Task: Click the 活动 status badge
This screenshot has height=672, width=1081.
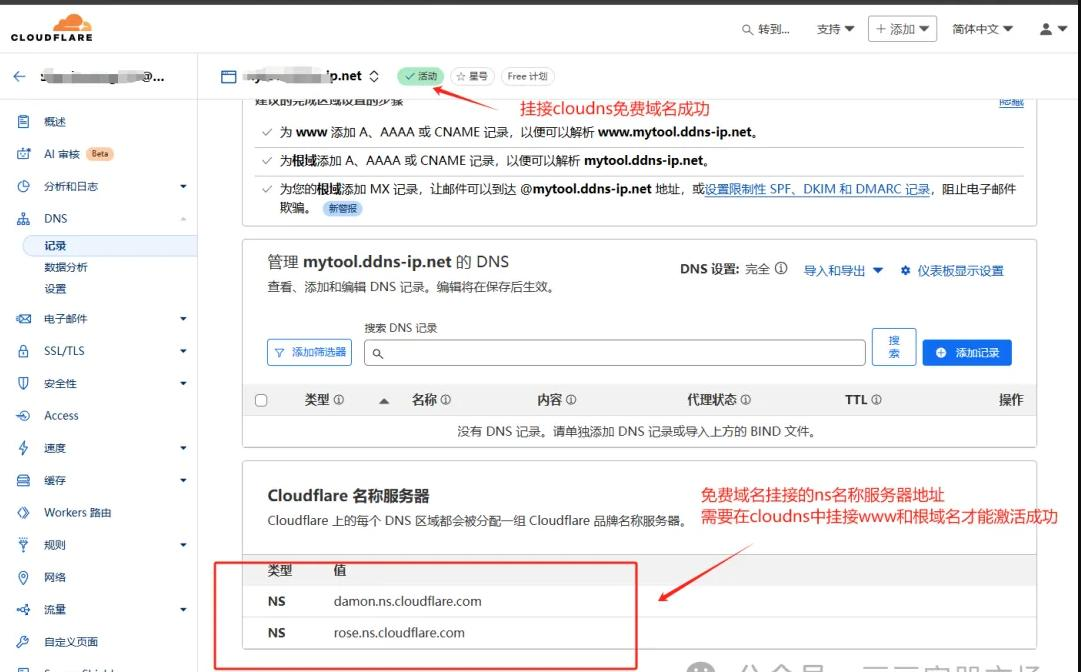Action: tap(421, 77)
